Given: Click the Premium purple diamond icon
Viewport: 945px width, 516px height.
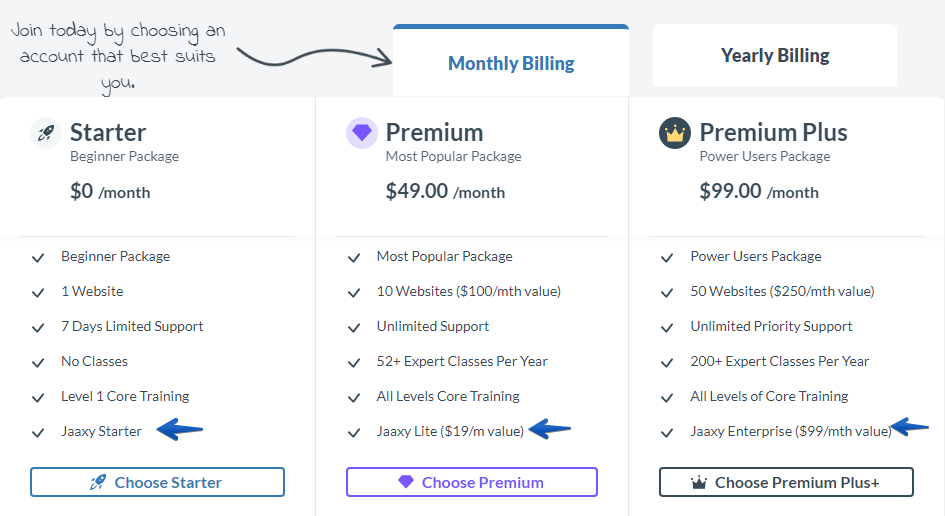Looking at the screenshot, I should pyautogui.click(x=362, y=133).
